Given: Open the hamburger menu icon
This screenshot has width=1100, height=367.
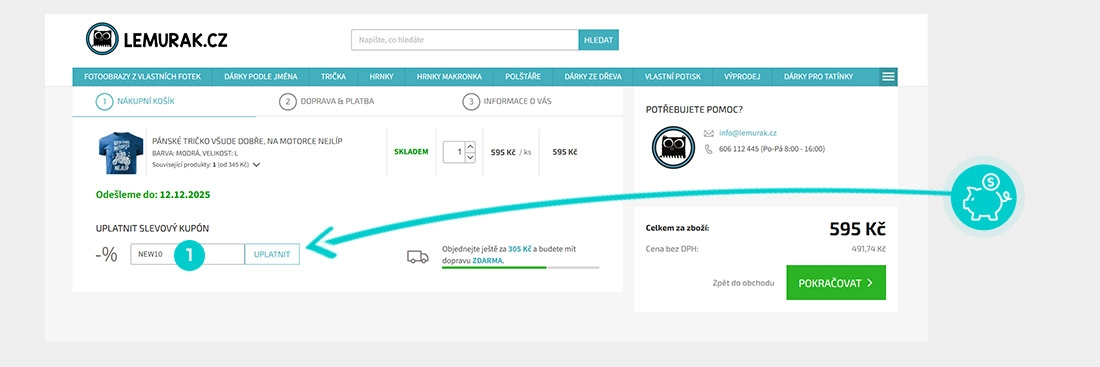Looking at the screenshot, I should (x=888, y=76).
